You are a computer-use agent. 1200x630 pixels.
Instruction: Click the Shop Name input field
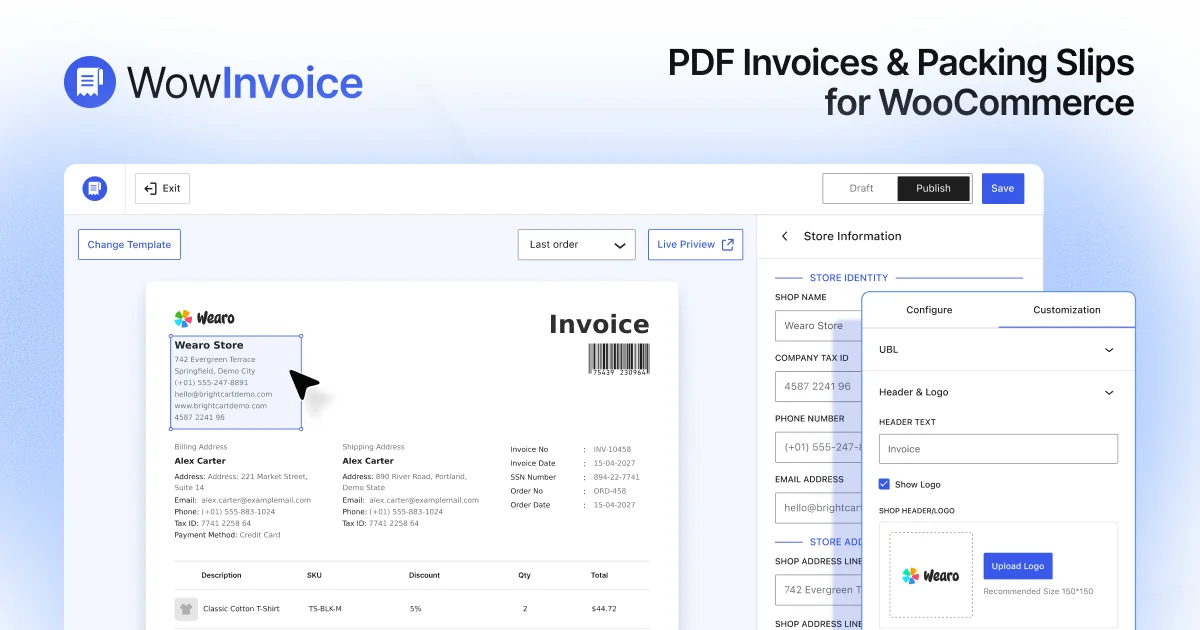pos(817,326)
